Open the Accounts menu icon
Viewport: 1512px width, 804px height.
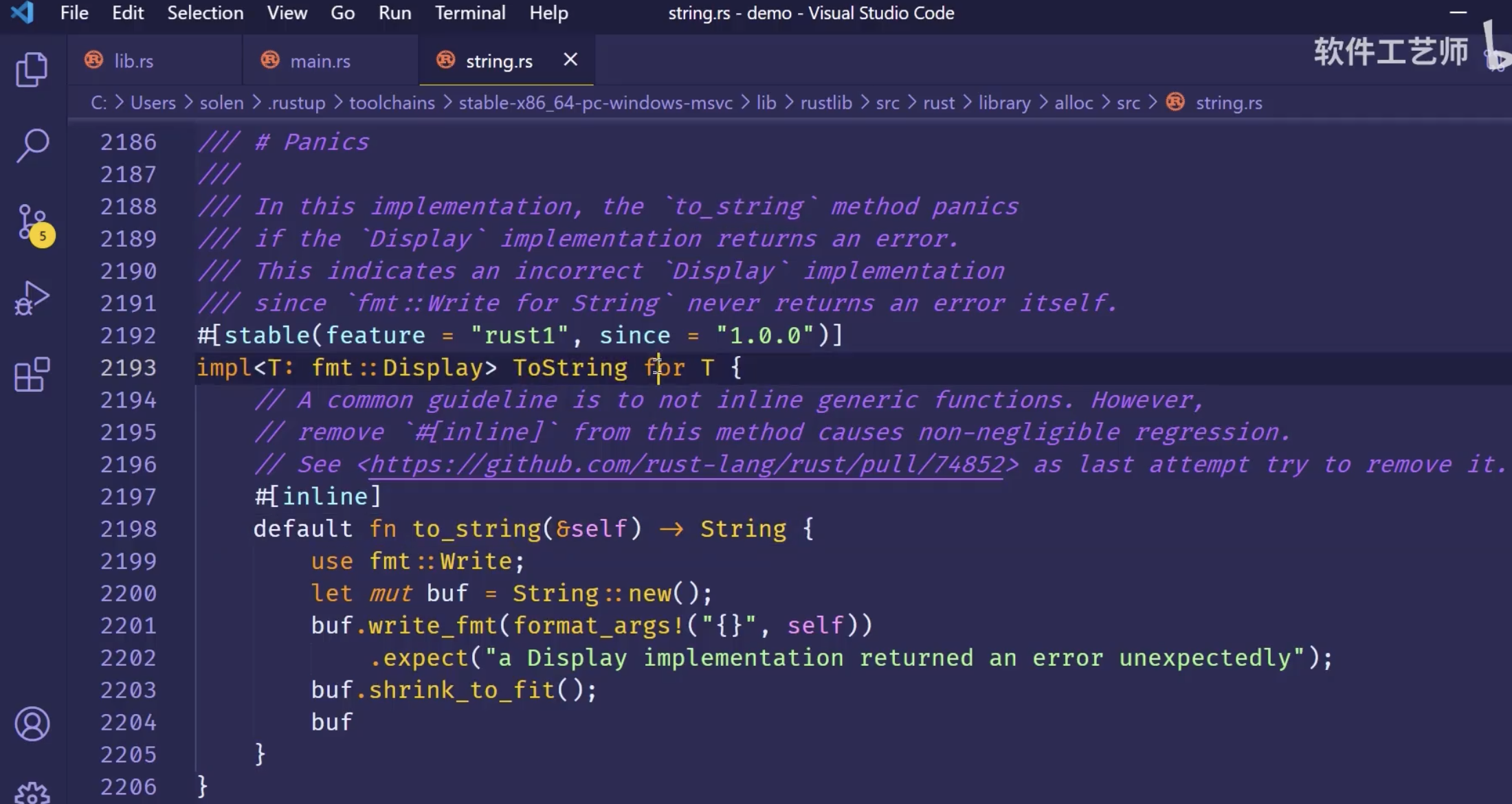pyautogui.click(x=32, y=723)
